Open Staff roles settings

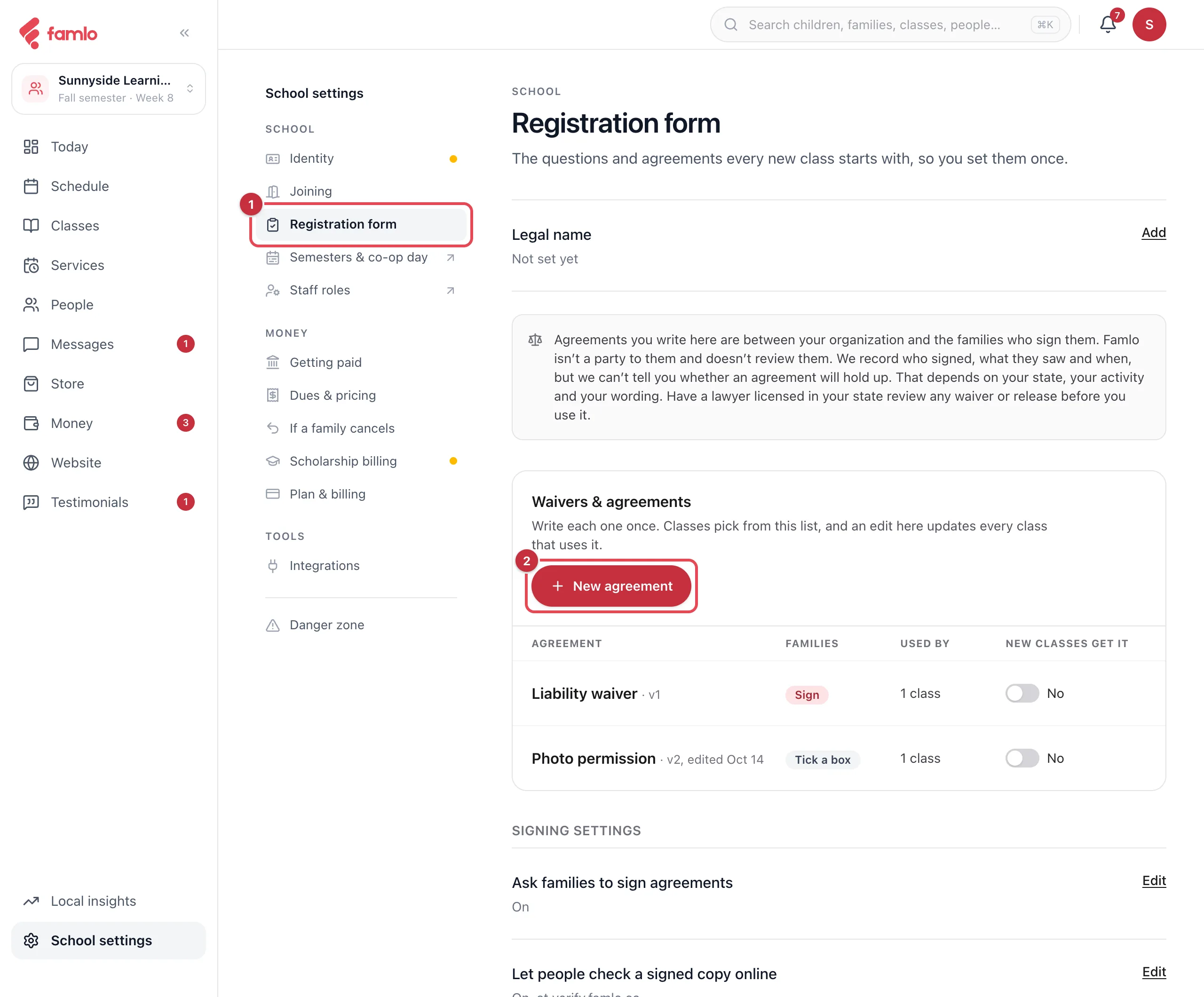[x=361, y=291]
